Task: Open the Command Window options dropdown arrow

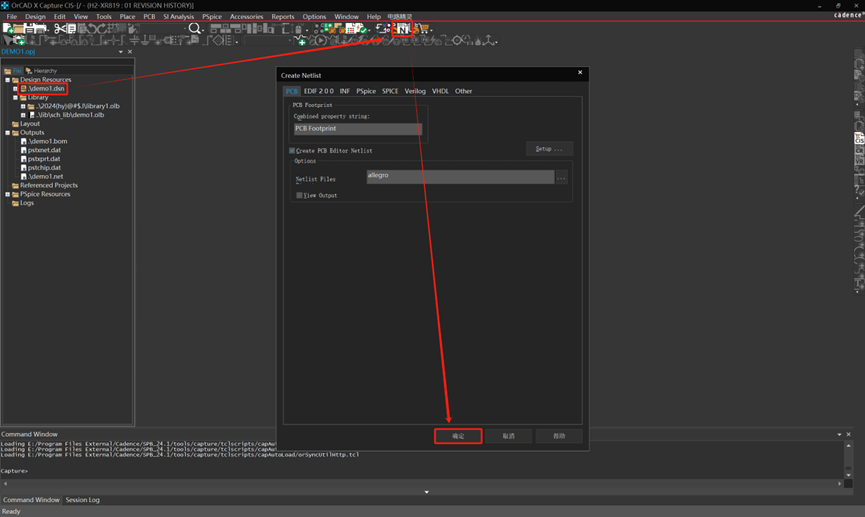Action: pyautogui.click(x=840, y=434)
